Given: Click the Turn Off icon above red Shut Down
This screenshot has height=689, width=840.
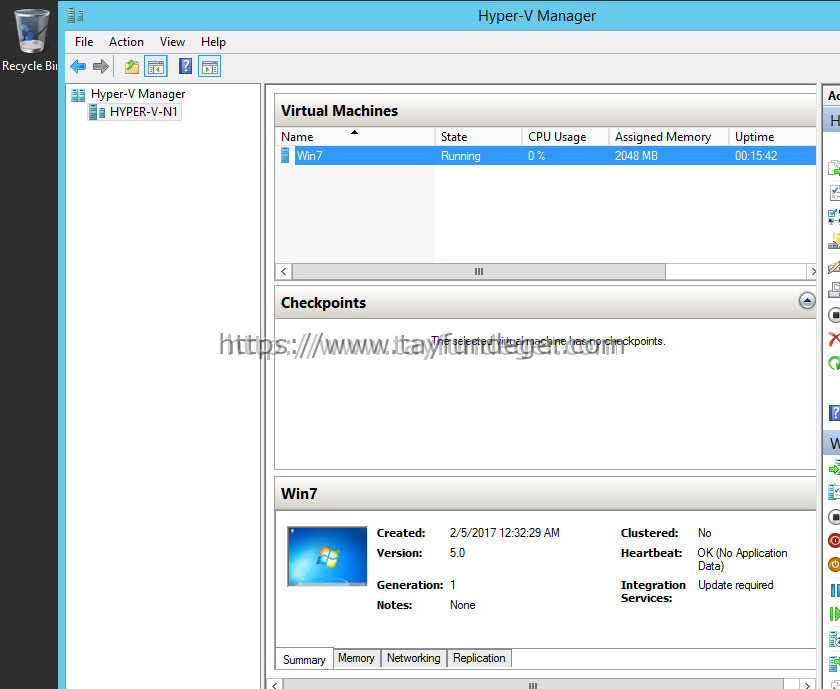Looking at the screenshot, I should pyautogui.click(x=834, y=517).
